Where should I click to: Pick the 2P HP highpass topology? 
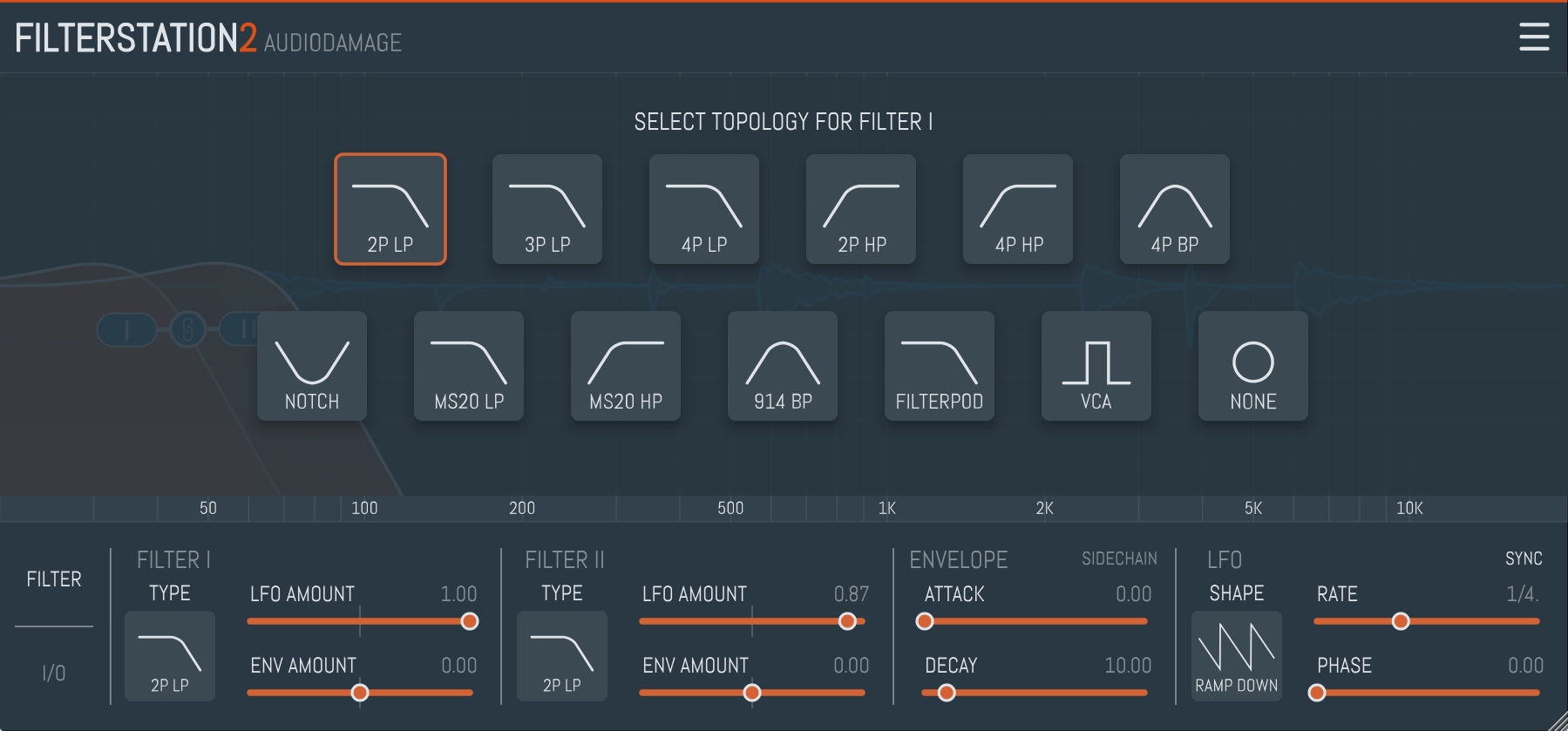point(861,209)
